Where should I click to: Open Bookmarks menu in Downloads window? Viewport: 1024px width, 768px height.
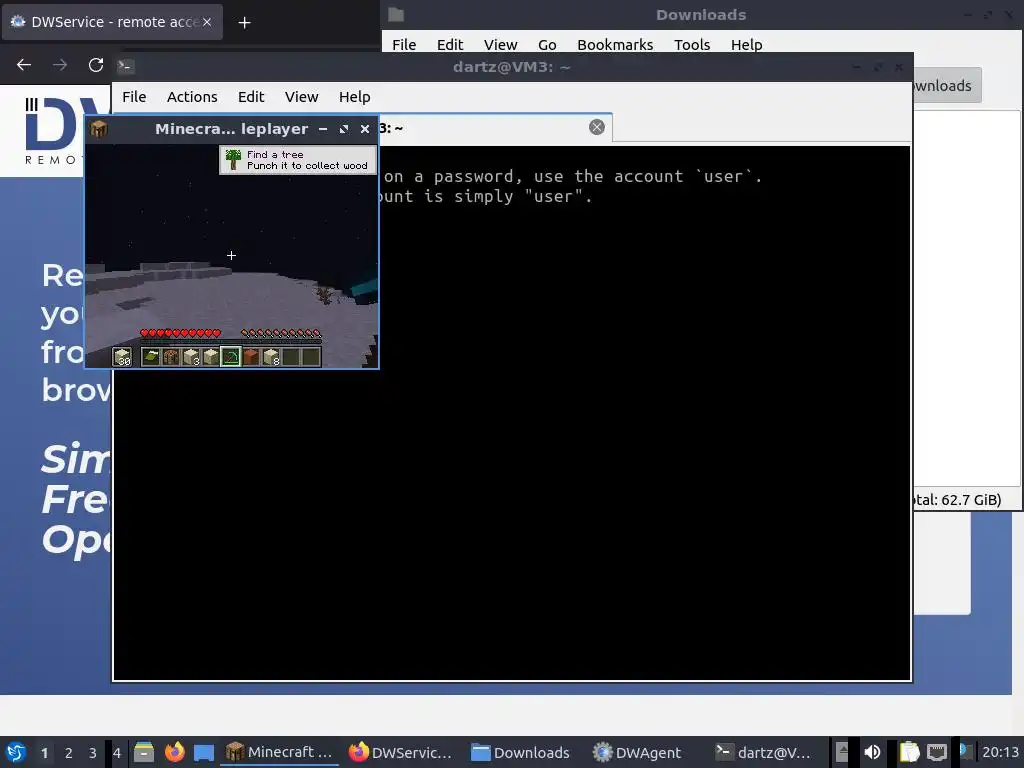tap(615, 44)
